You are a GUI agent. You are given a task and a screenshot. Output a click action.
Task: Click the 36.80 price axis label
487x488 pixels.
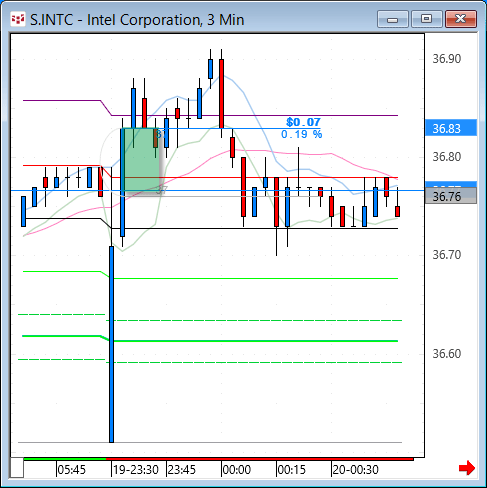(x=447, y=156)
